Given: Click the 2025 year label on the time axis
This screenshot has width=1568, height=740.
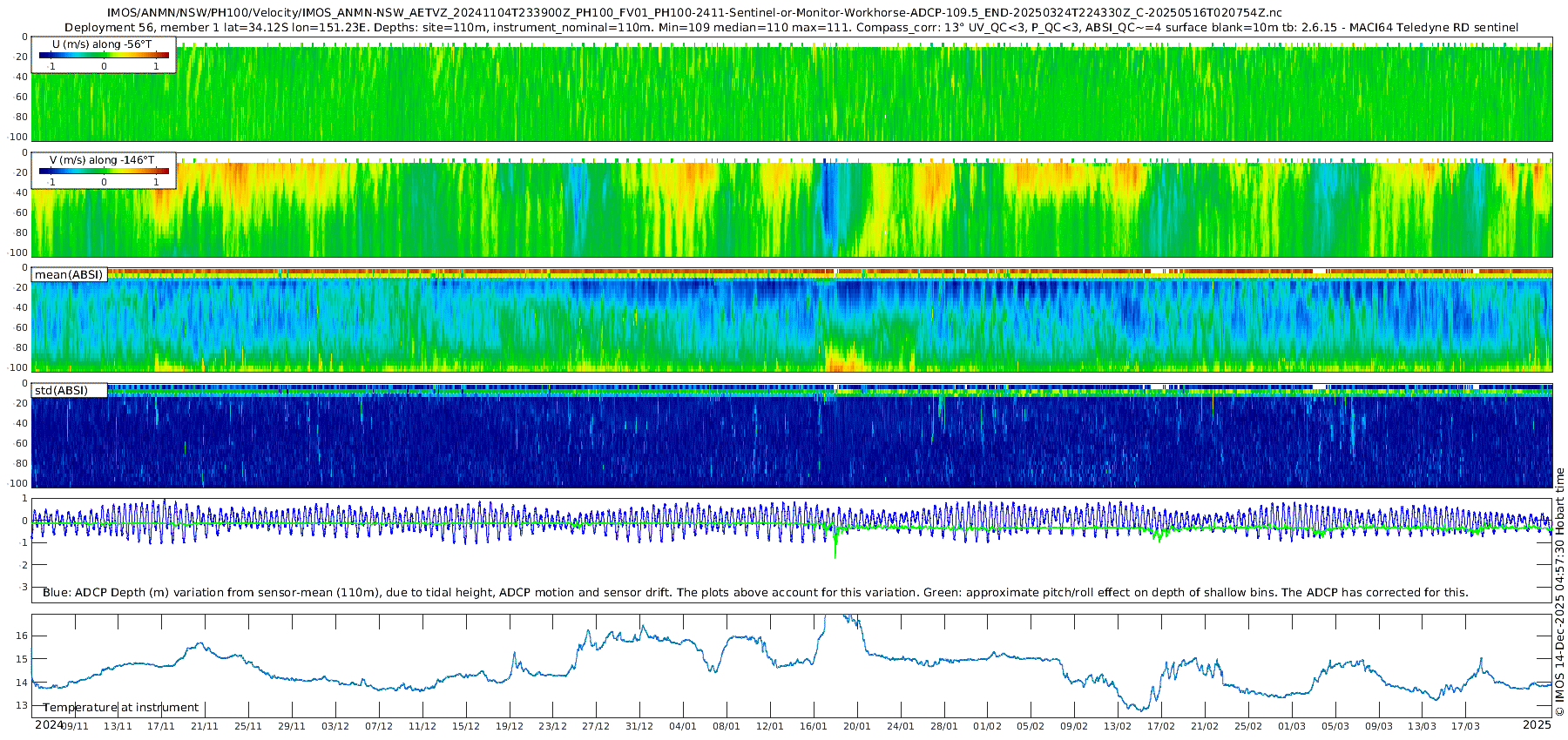Looking at the screenshot, I should (x=1537, y=725).
